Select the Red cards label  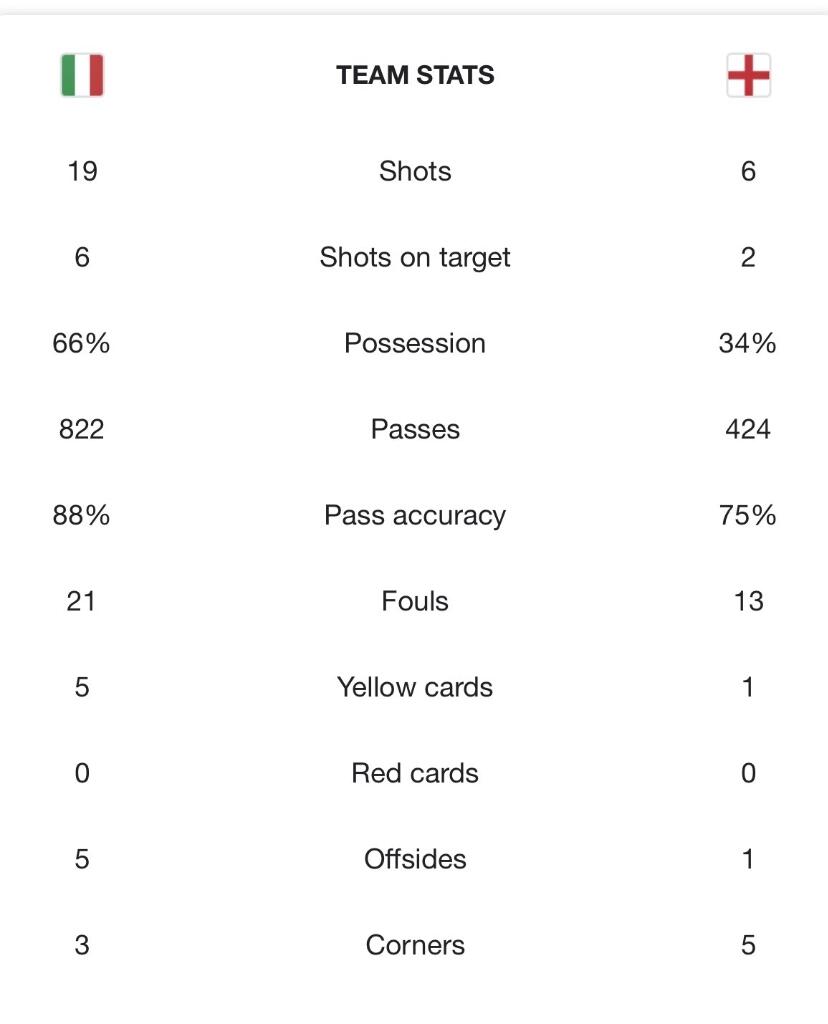click(x=415, y=773)
